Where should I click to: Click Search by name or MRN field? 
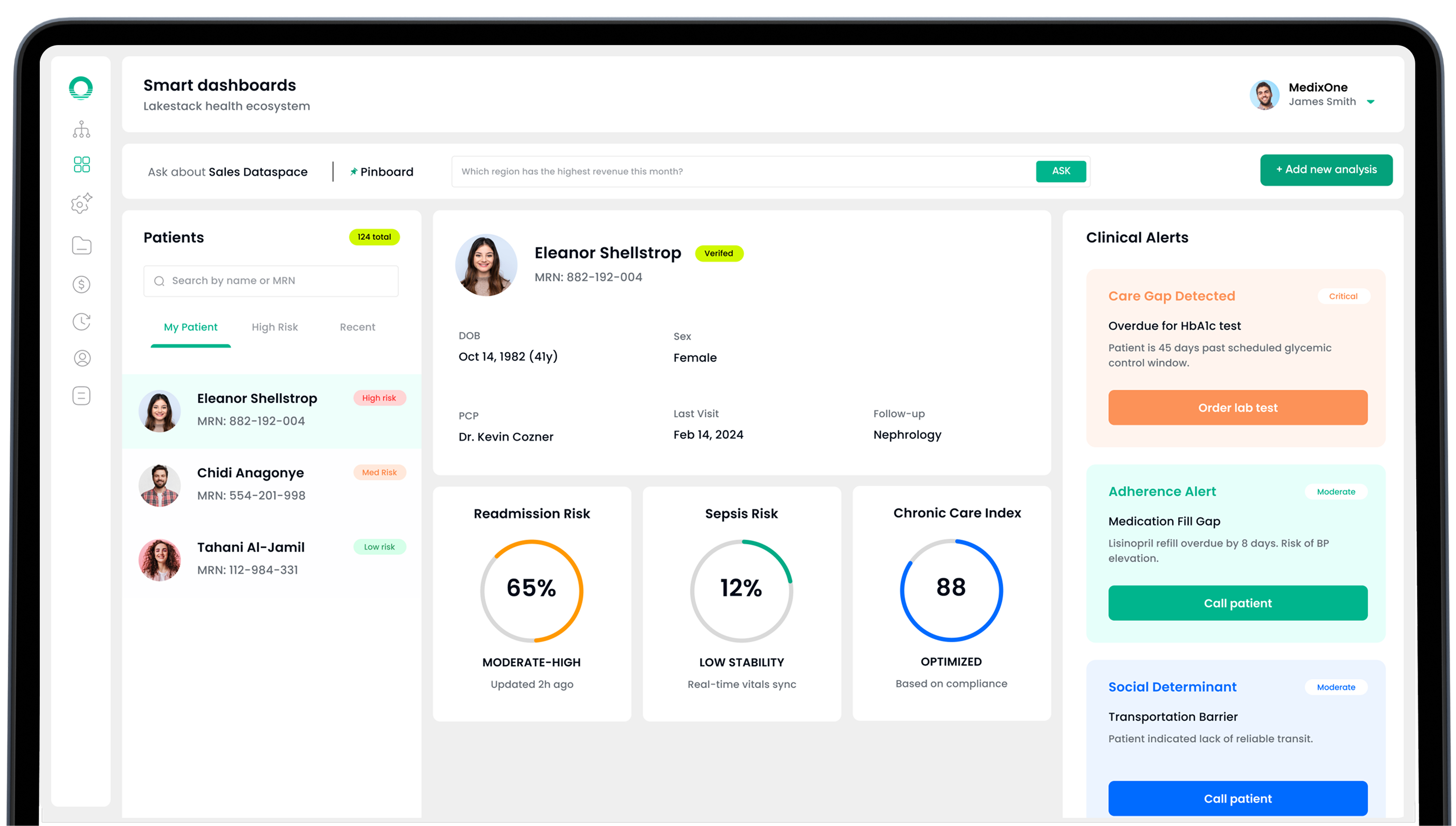pos(271,281)
